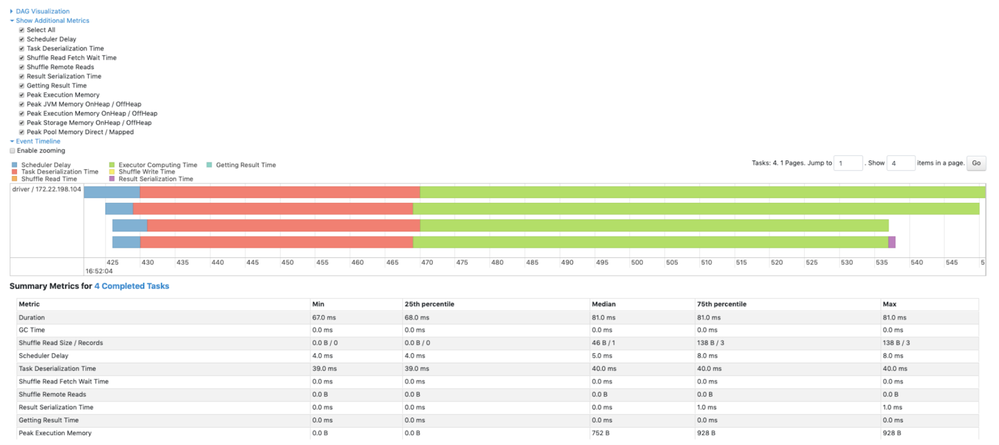Viewport: 999px width, 445px height.
Task: Click the red Task Deserialization Time legend swatch
Action: [14, 172]
